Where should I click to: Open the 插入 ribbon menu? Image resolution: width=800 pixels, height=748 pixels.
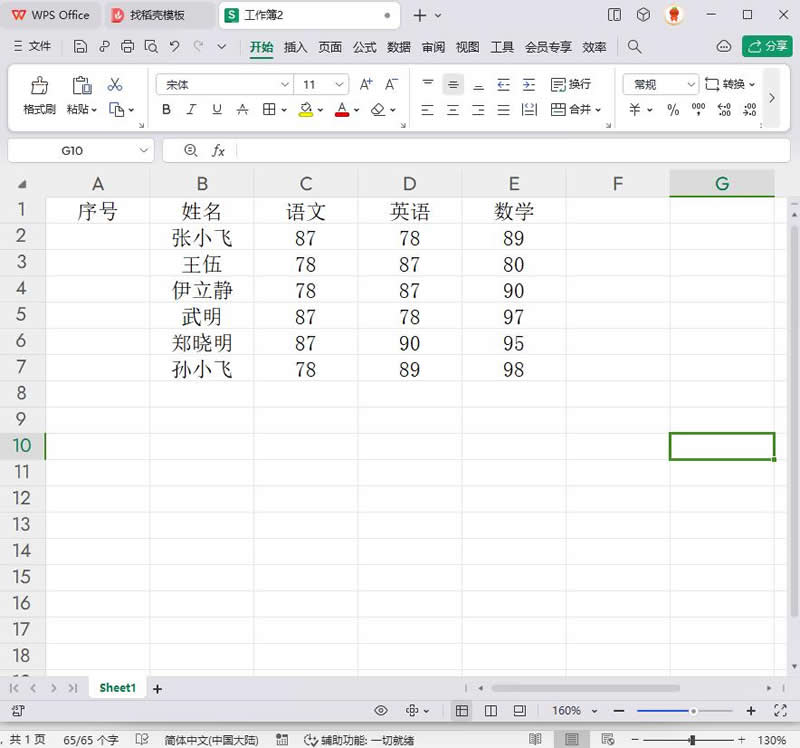295,46
